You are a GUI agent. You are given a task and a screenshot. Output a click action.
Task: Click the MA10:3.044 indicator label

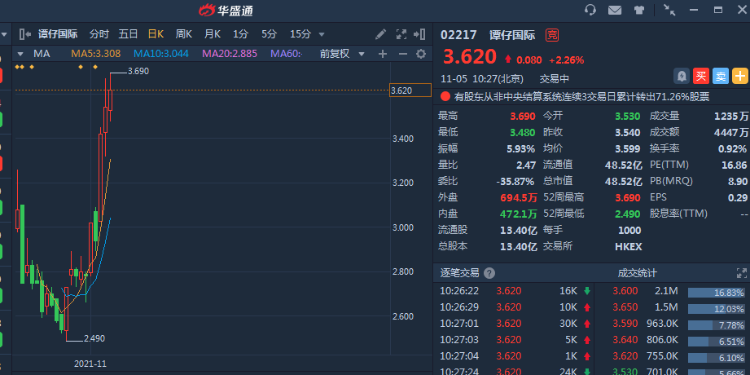[x=161, y=54]
